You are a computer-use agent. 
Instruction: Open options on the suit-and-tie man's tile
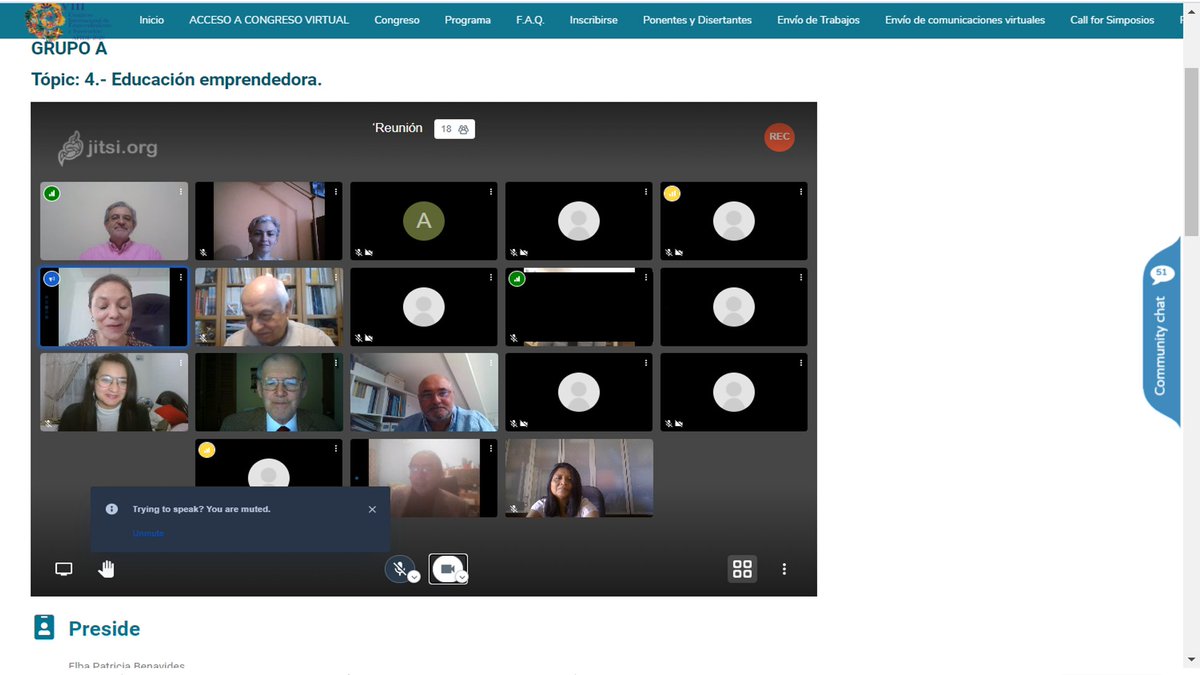point(336,362)
